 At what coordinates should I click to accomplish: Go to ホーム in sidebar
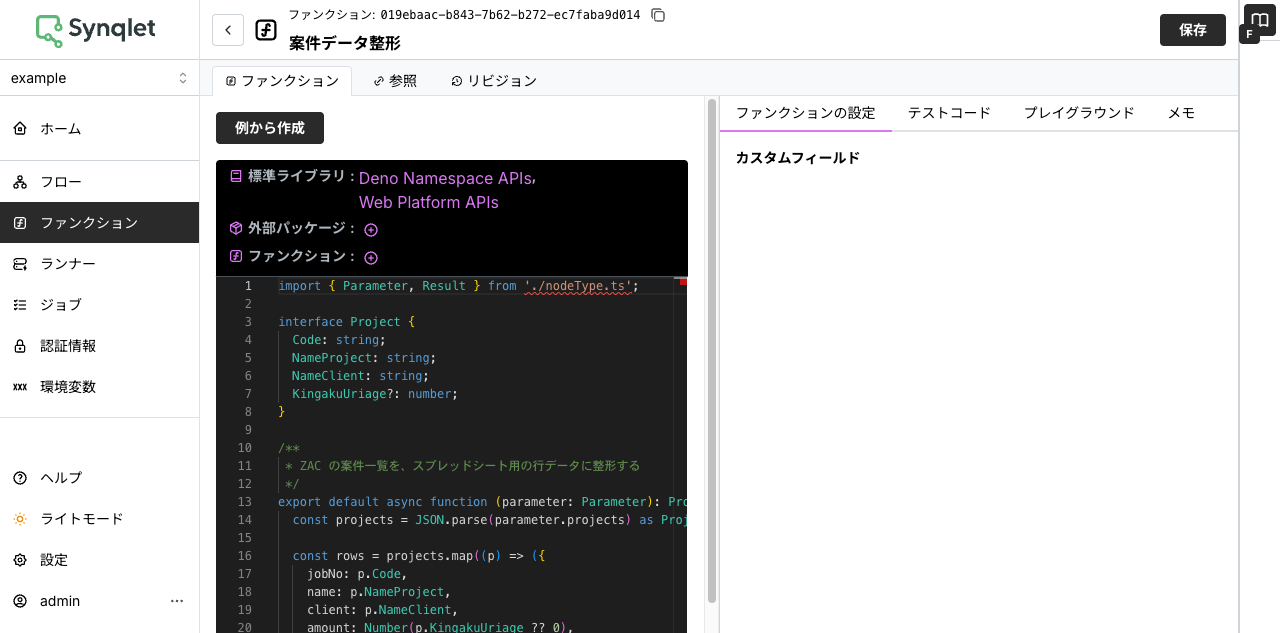99,129
